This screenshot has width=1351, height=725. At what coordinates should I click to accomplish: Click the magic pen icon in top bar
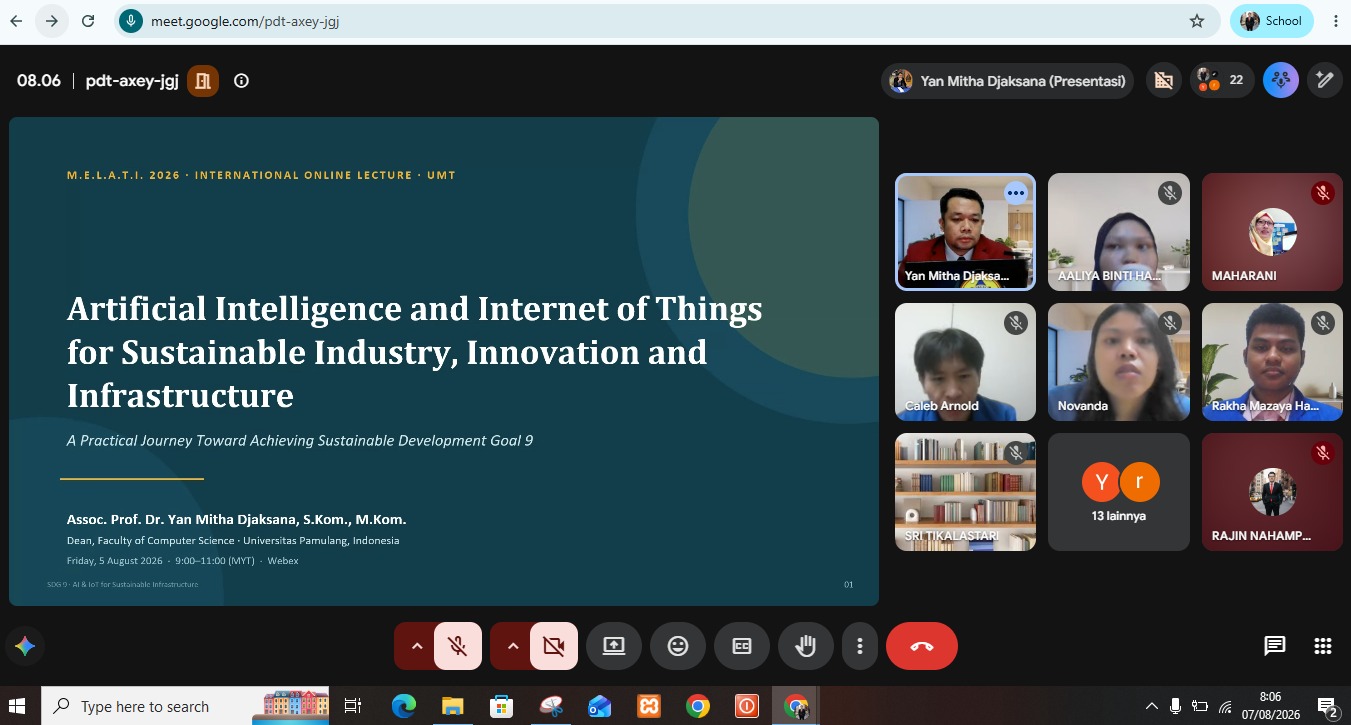pyautogui.click(x=1325, y=81)
